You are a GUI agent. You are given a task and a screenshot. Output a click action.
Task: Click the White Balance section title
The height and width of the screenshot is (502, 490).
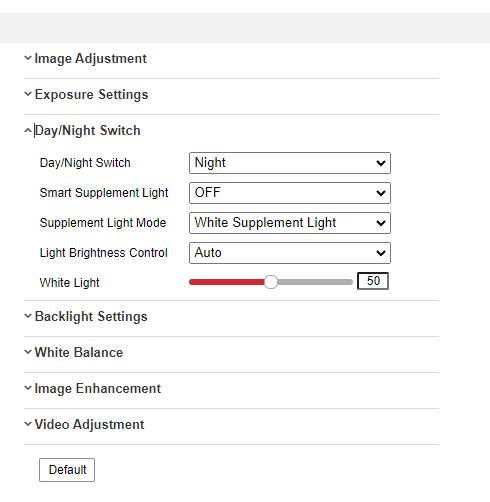79,352
